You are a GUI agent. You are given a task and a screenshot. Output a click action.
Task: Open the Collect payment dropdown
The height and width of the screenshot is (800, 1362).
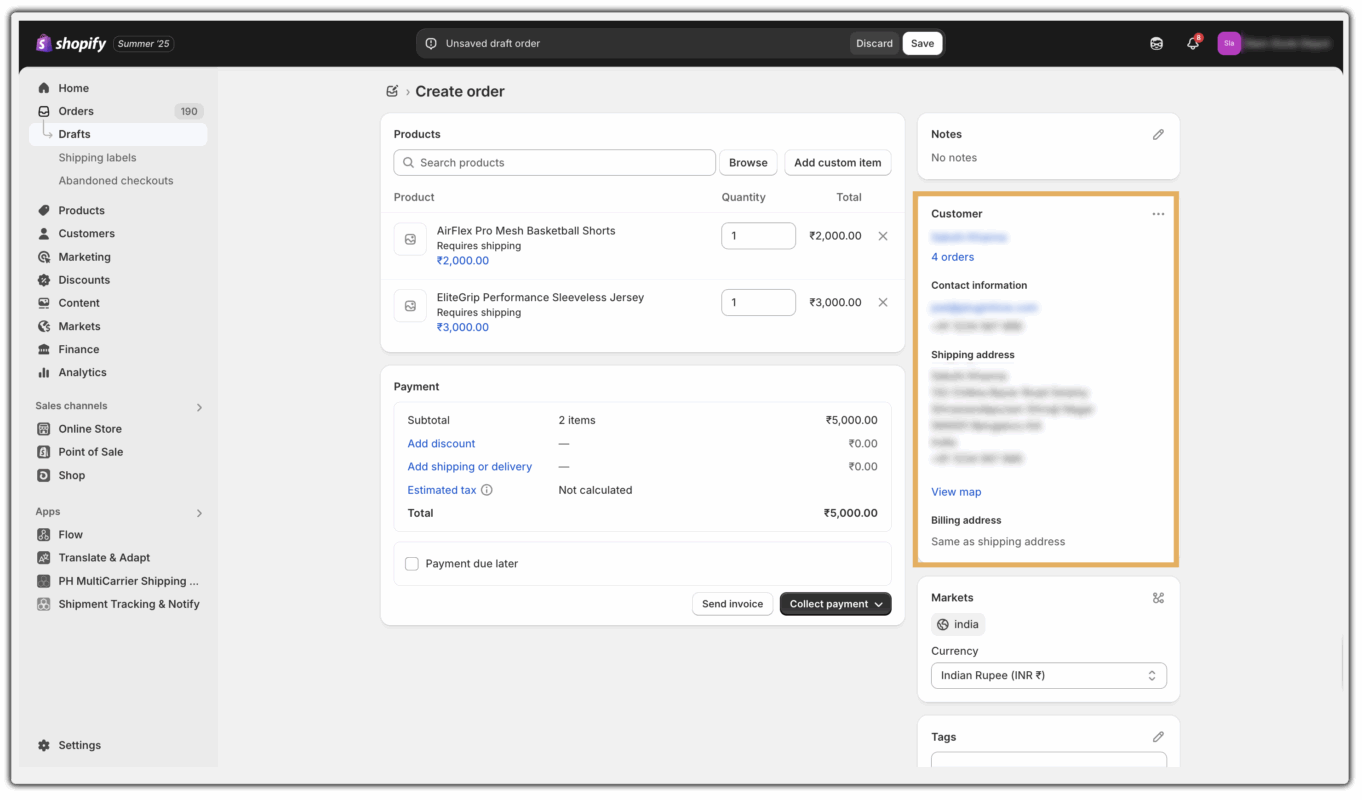835,604
